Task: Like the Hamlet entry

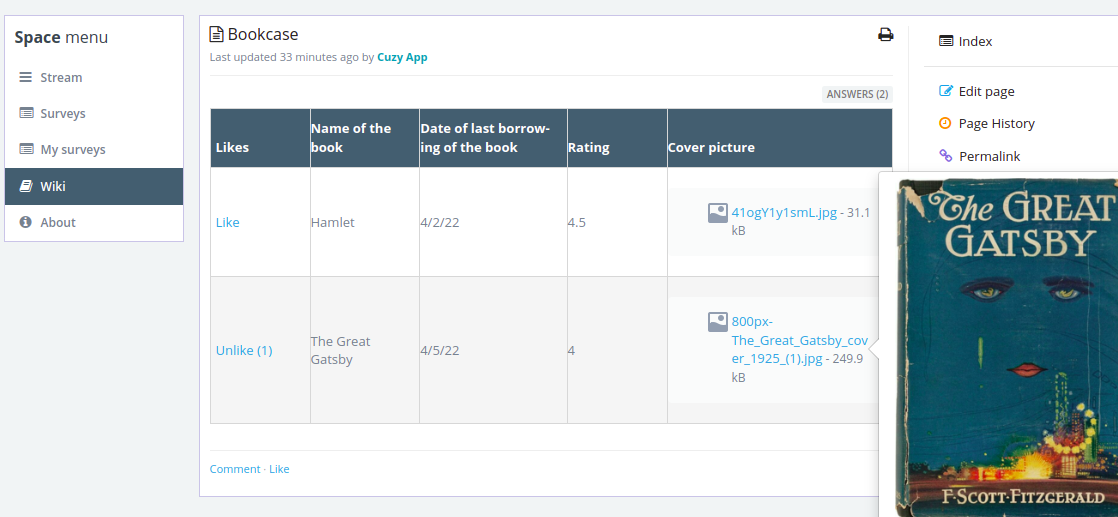Action: [x=227, y=222]
